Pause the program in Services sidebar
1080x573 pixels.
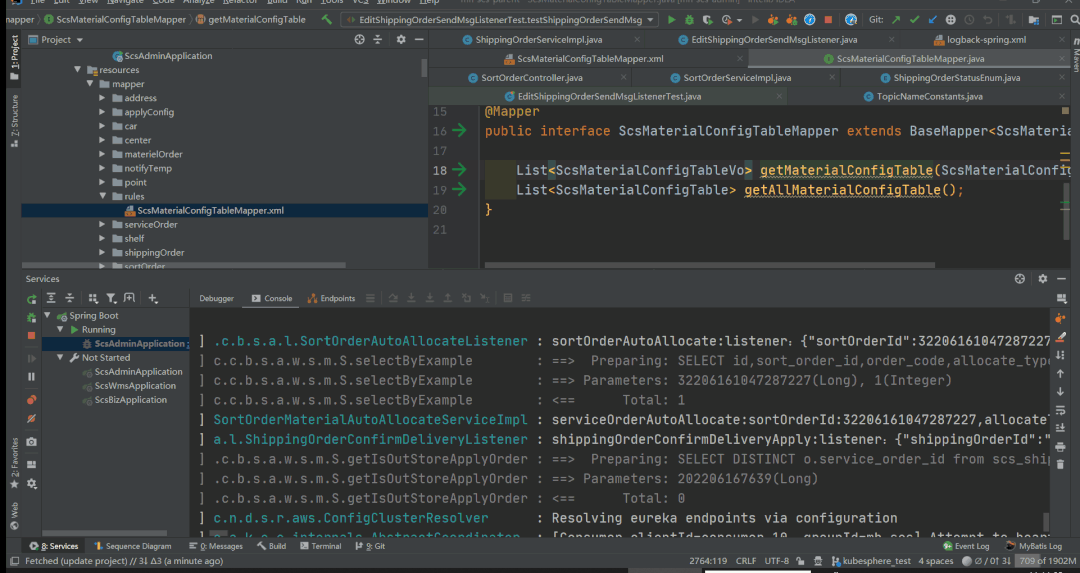coord(31,376)
